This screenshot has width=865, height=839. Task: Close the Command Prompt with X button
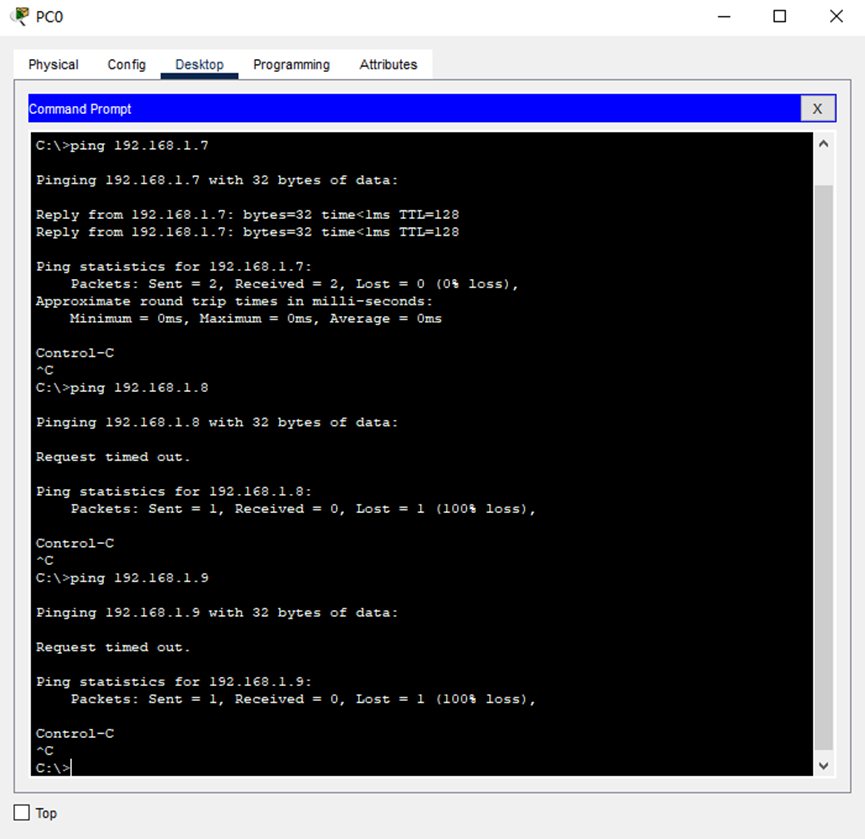pyautogui.click(x=817, y=109)
